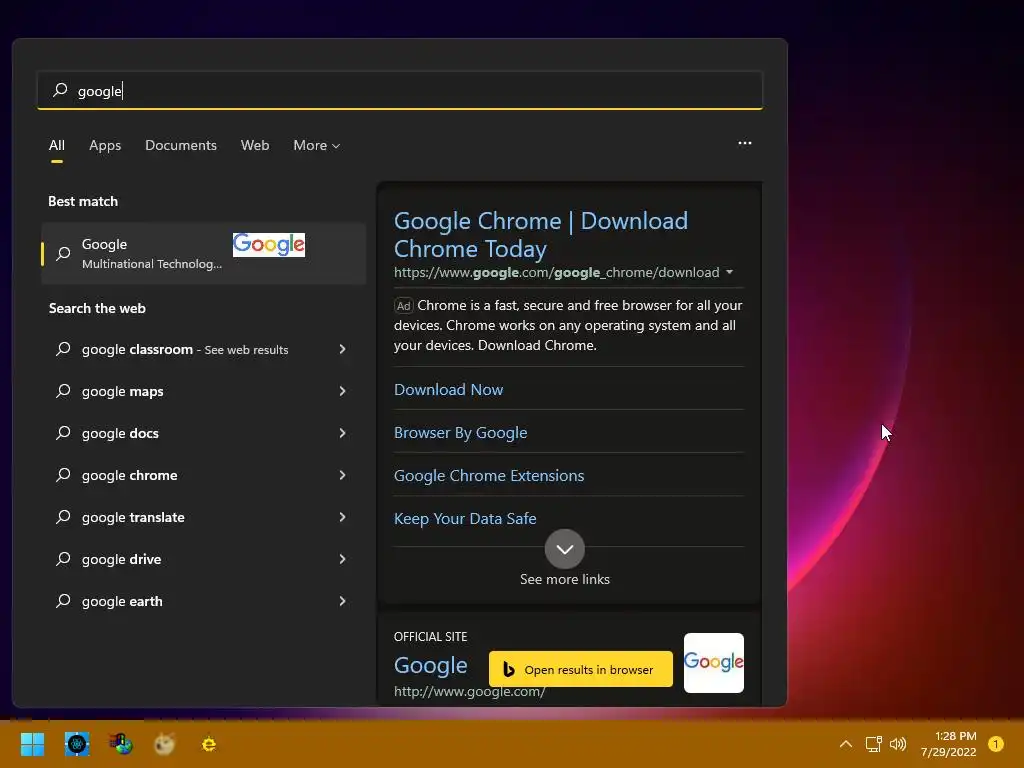This screenshot has width=1024, height=768.
Task: Open the Google Chrome Extensions link
Action: [x=489, y=475]
